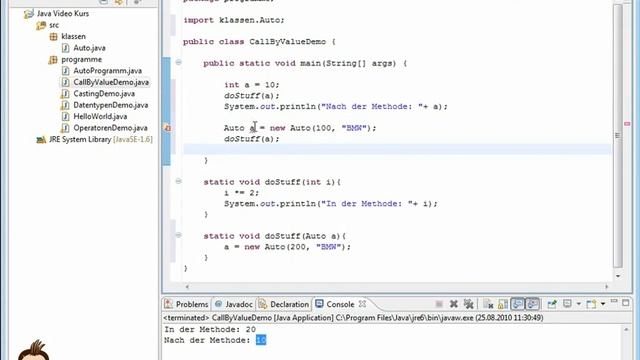Open HelloWorld.java file
640x360 pixels.
(100, 116)
